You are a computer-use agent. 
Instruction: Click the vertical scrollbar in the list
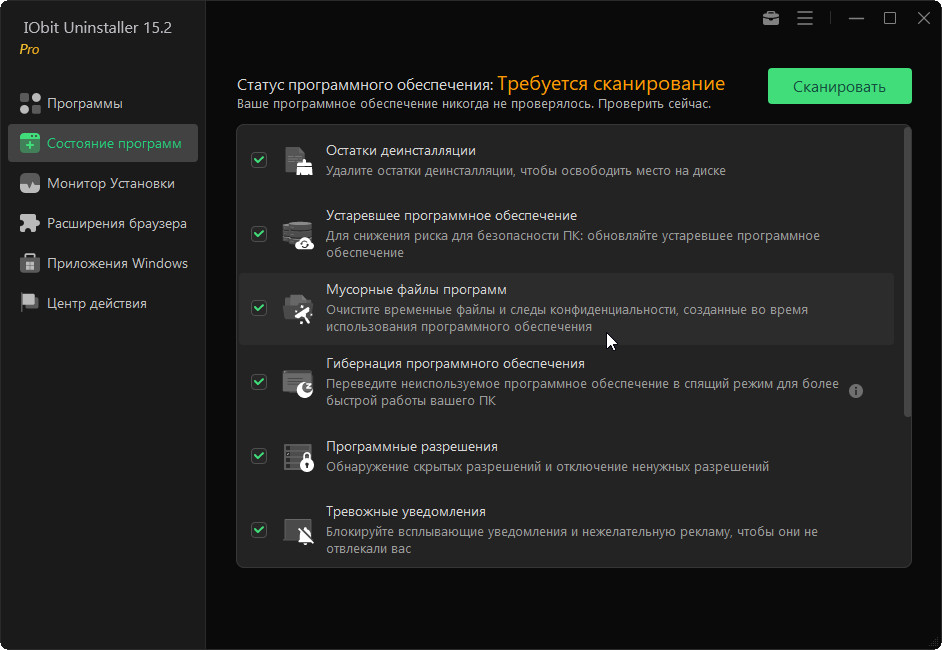[907, 272]
